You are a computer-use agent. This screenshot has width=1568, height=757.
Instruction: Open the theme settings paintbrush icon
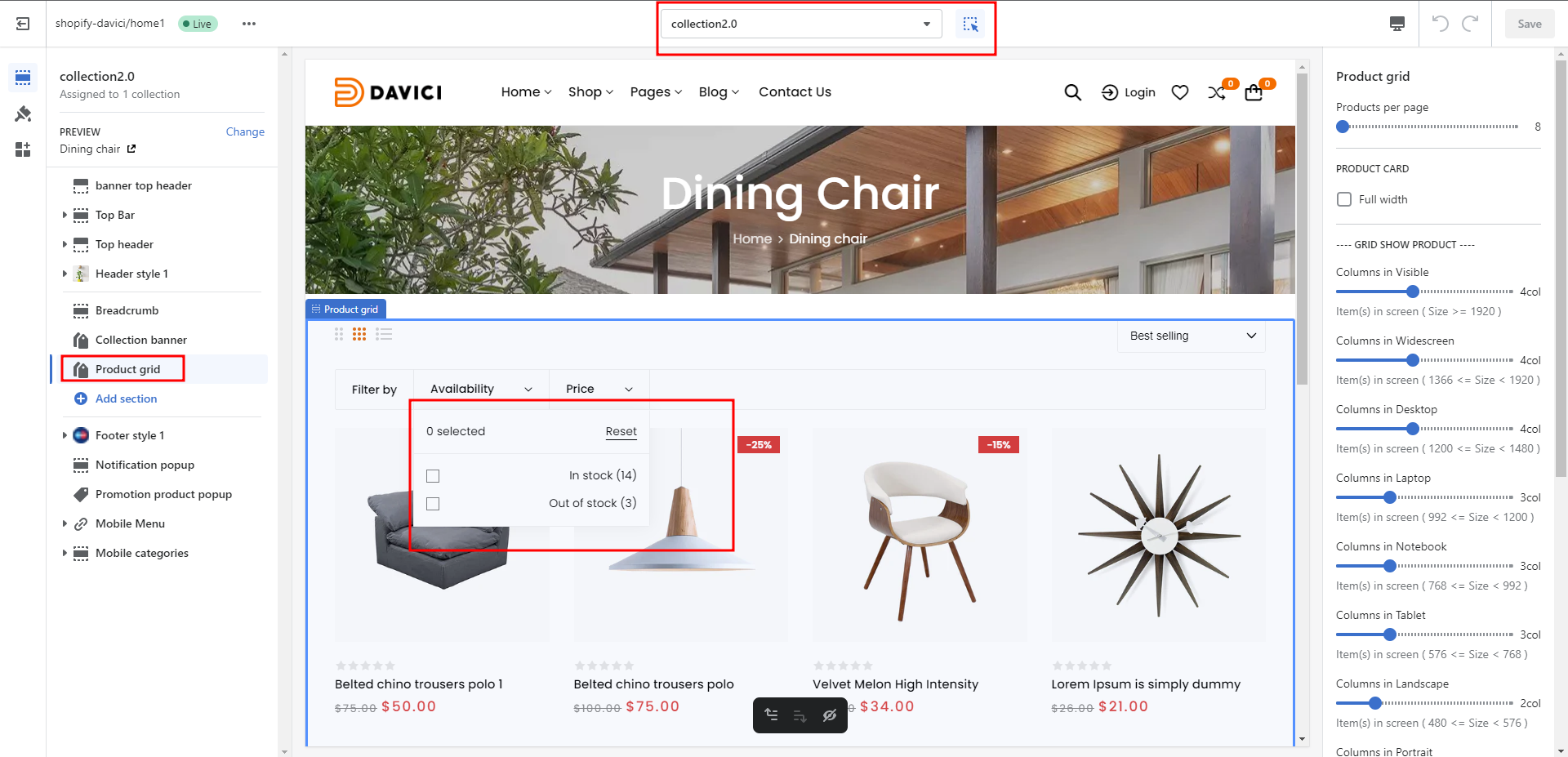(x=23, y=114)
